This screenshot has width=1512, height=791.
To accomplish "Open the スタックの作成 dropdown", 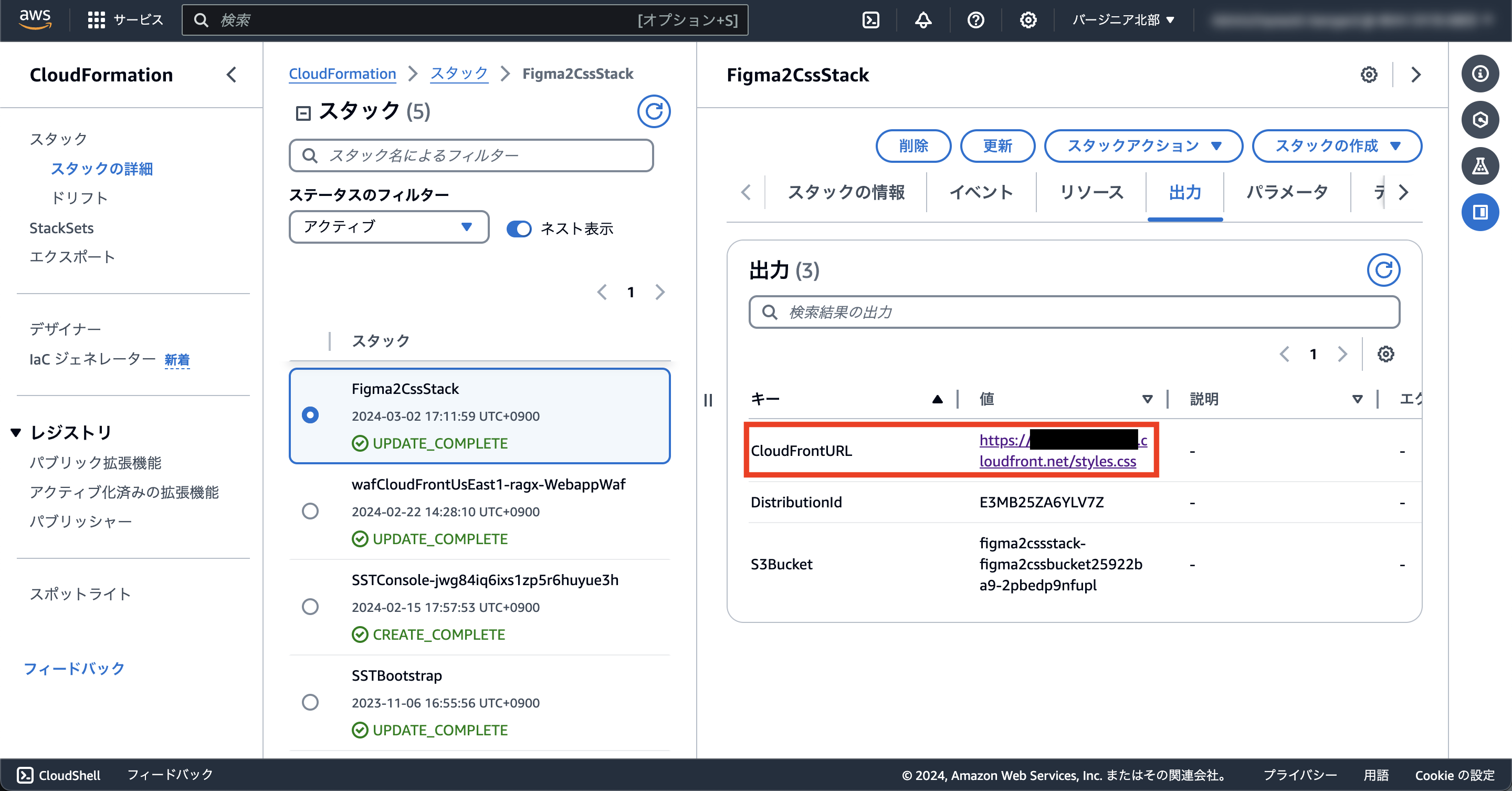I will coord(1337,145).
